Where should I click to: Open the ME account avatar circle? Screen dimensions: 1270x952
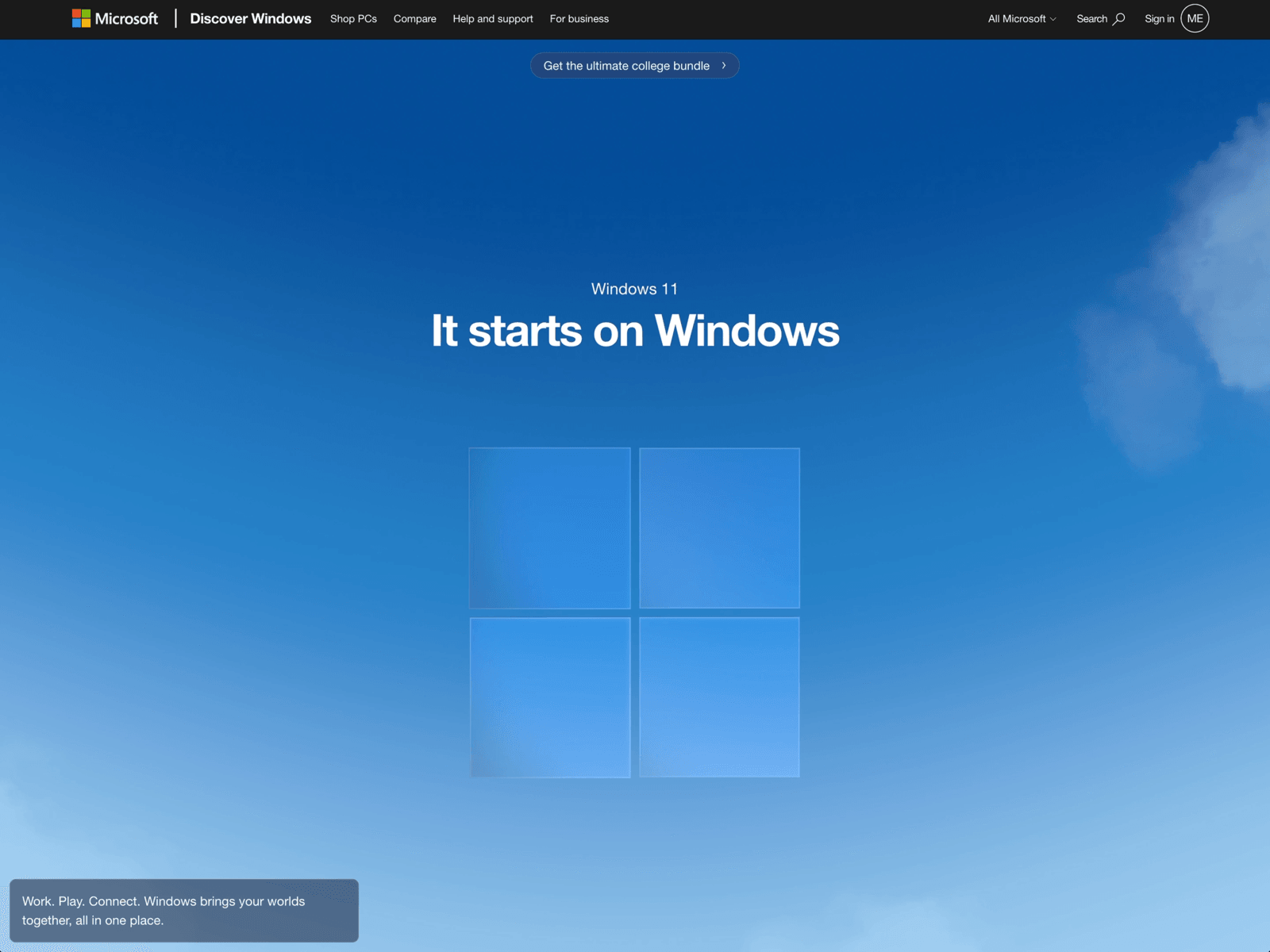(x=1195, y=18)
